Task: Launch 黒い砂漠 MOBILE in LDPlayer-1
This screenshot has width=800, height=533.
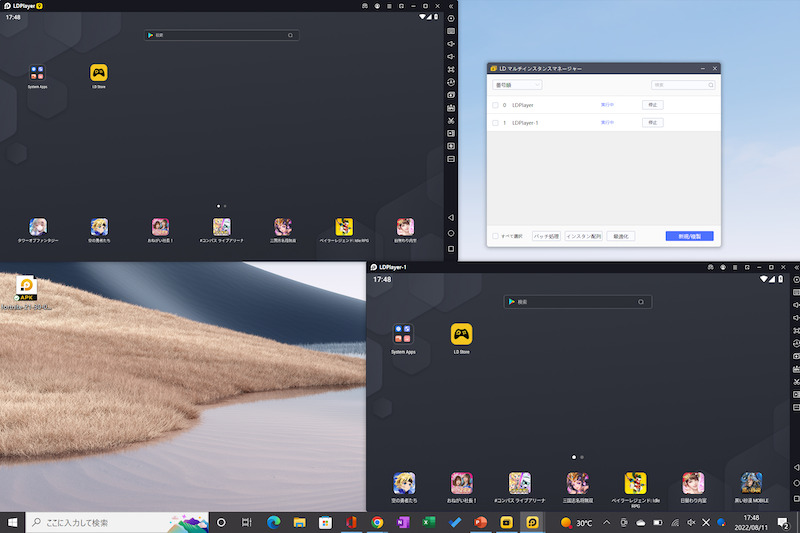Action: pos(751,483)
